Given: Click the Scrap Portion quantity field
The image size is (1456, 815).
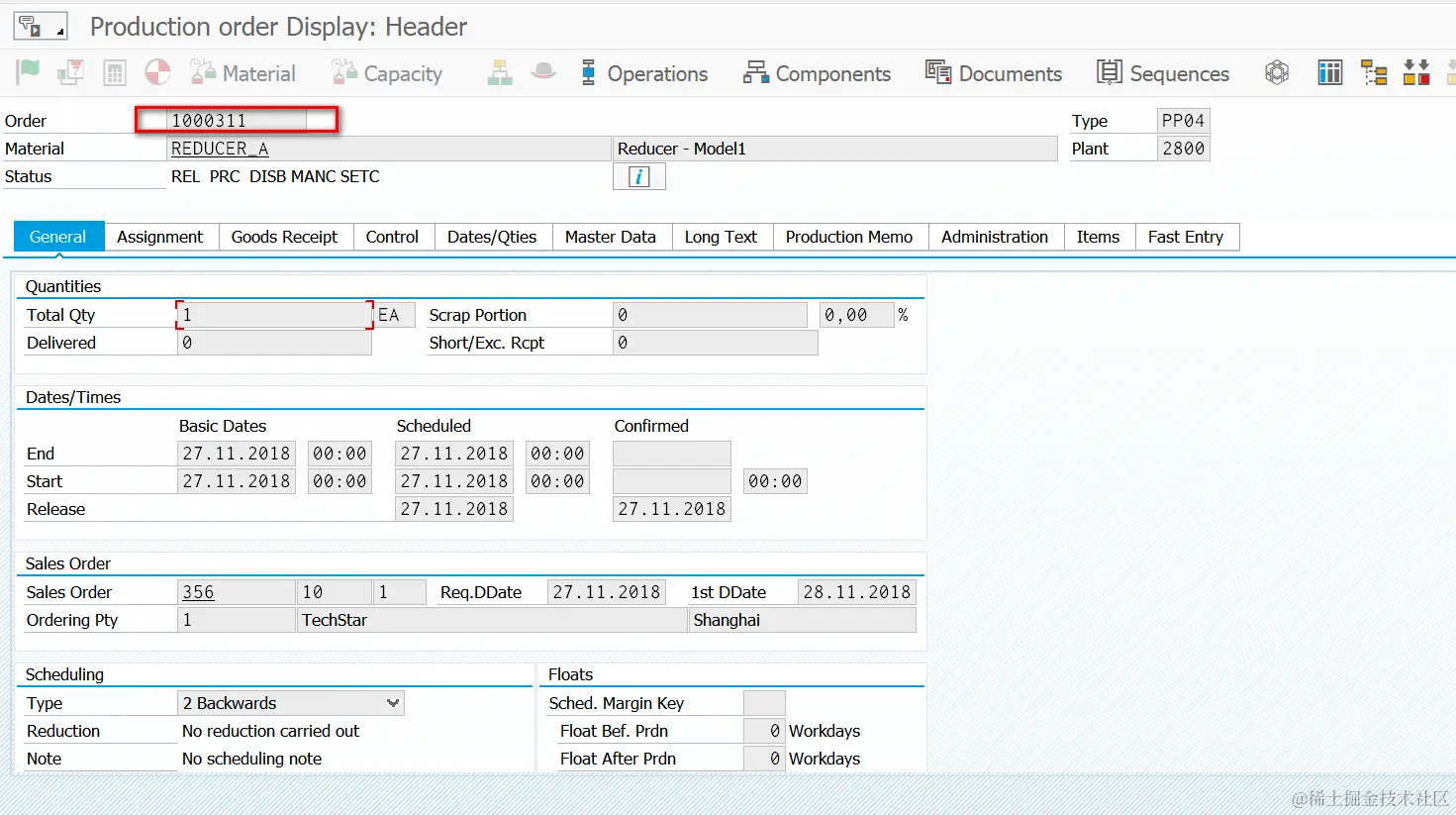Looking at the screenshot, I should coord(710,315).
